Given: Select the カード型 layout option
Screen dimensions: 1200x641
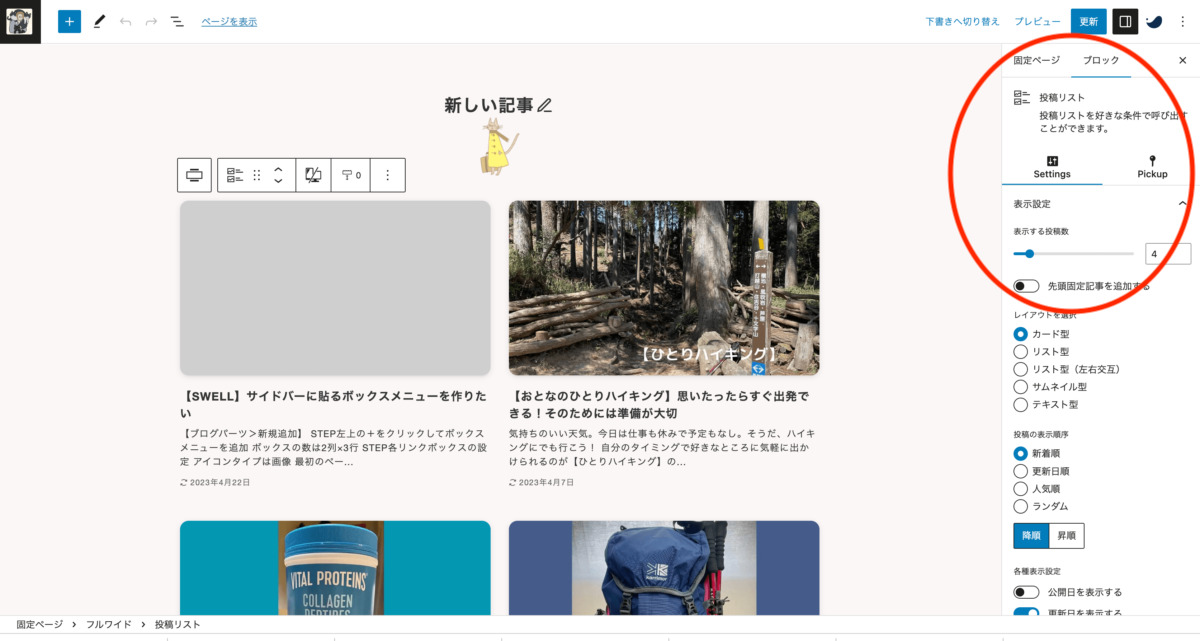Looking at the screenshot, I should [x=1020, y=334].
